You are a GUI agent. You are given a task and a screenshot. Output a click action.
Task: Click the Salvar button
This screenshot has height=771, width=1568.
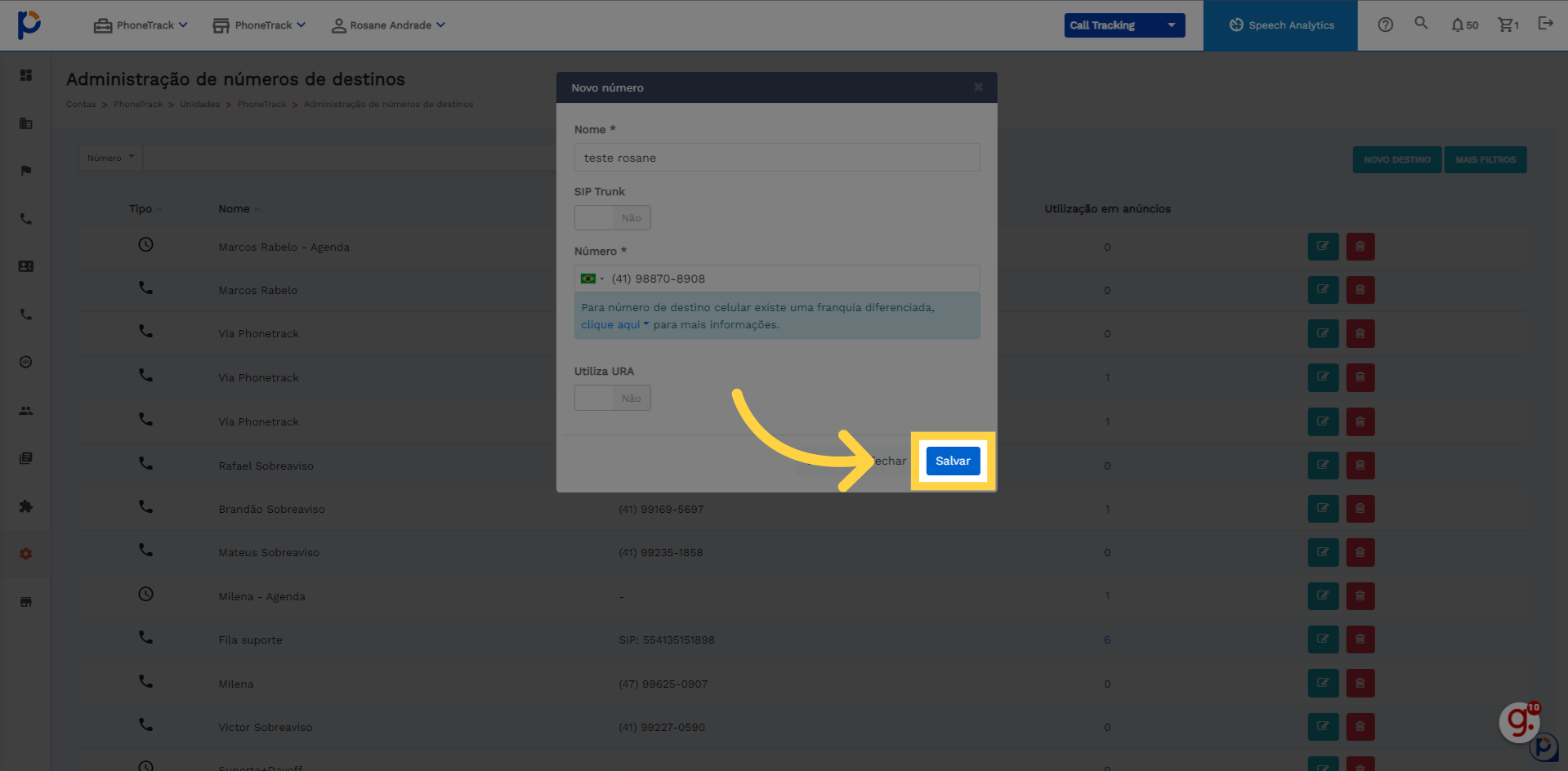(x=953, y=461)
